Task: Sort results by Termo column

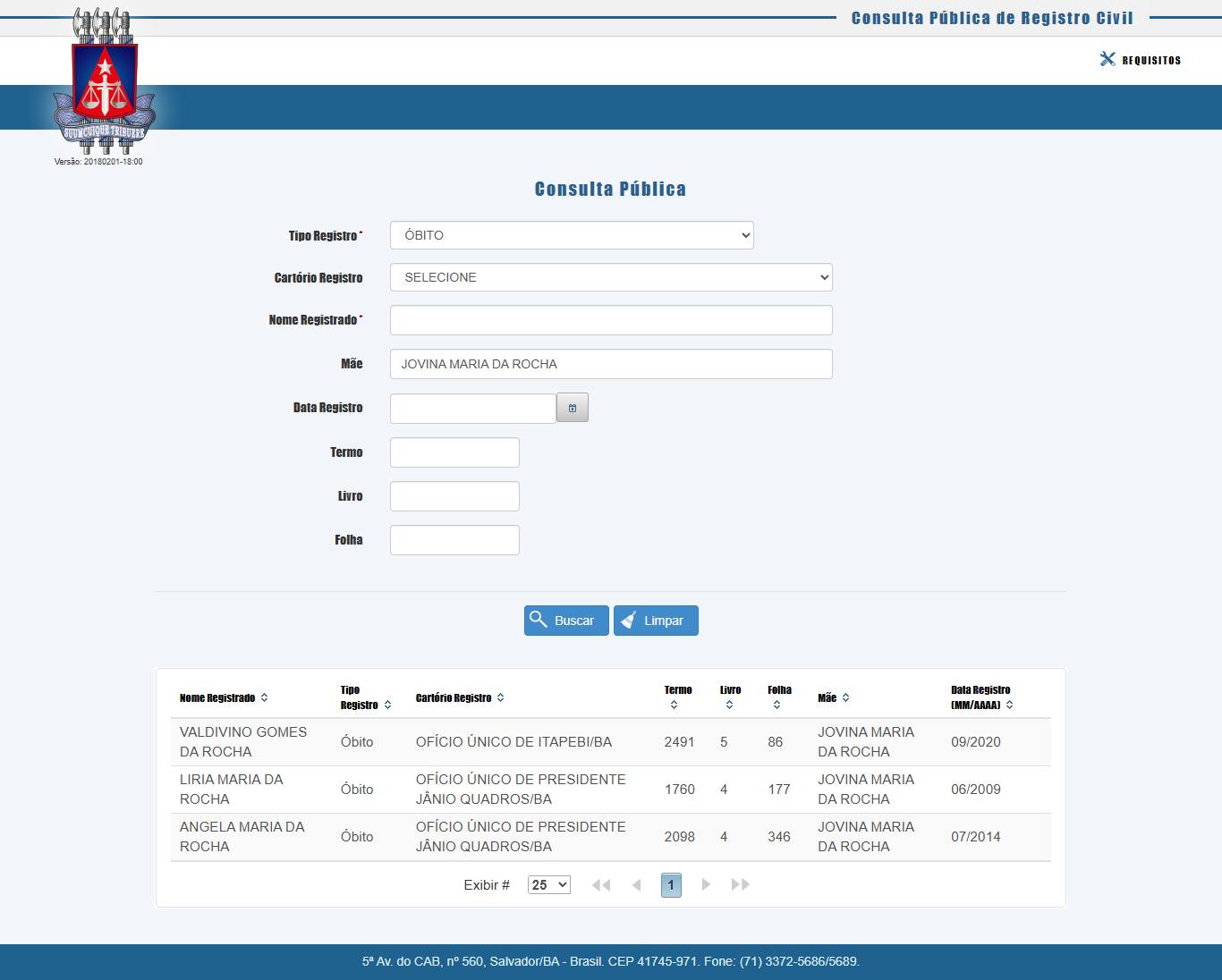Action: pyautogui.click(x=674, y=705)
